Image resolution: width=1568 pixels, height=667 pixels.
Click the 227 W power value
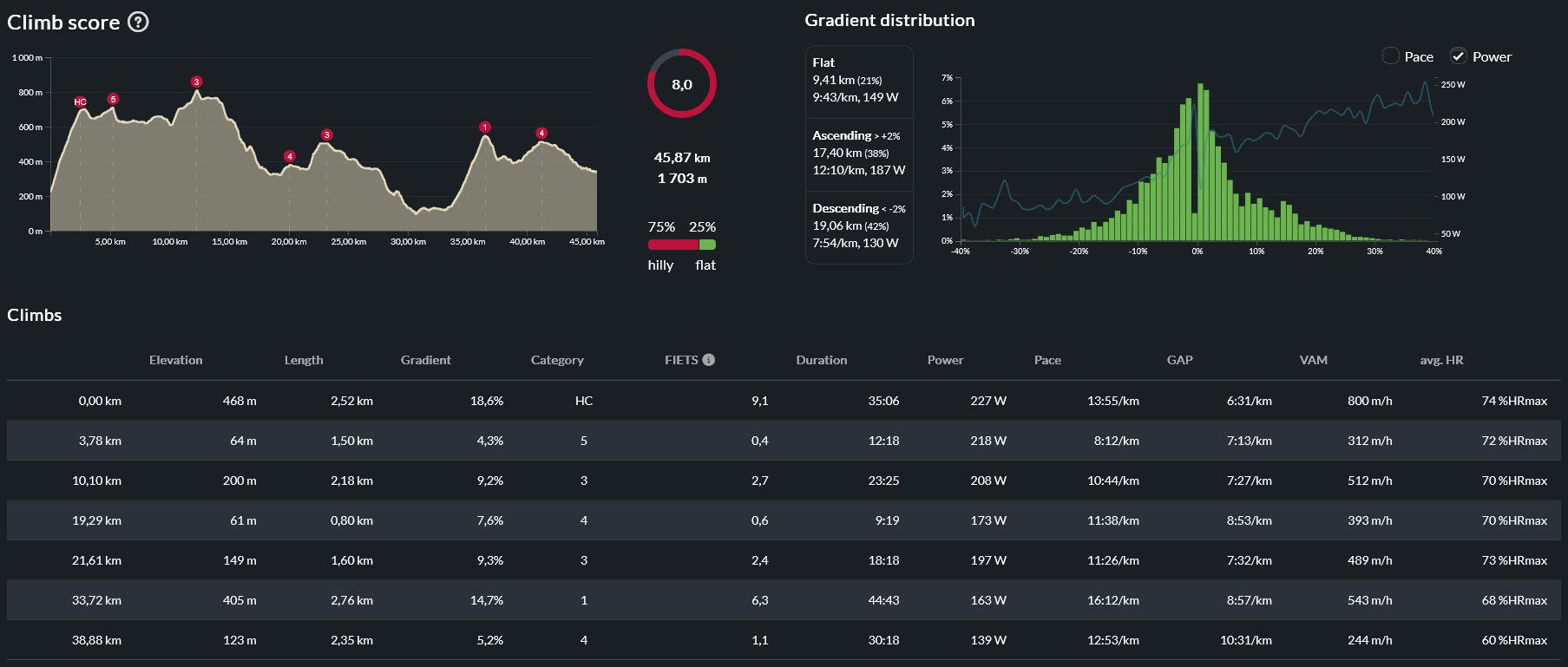click(988, 401)
